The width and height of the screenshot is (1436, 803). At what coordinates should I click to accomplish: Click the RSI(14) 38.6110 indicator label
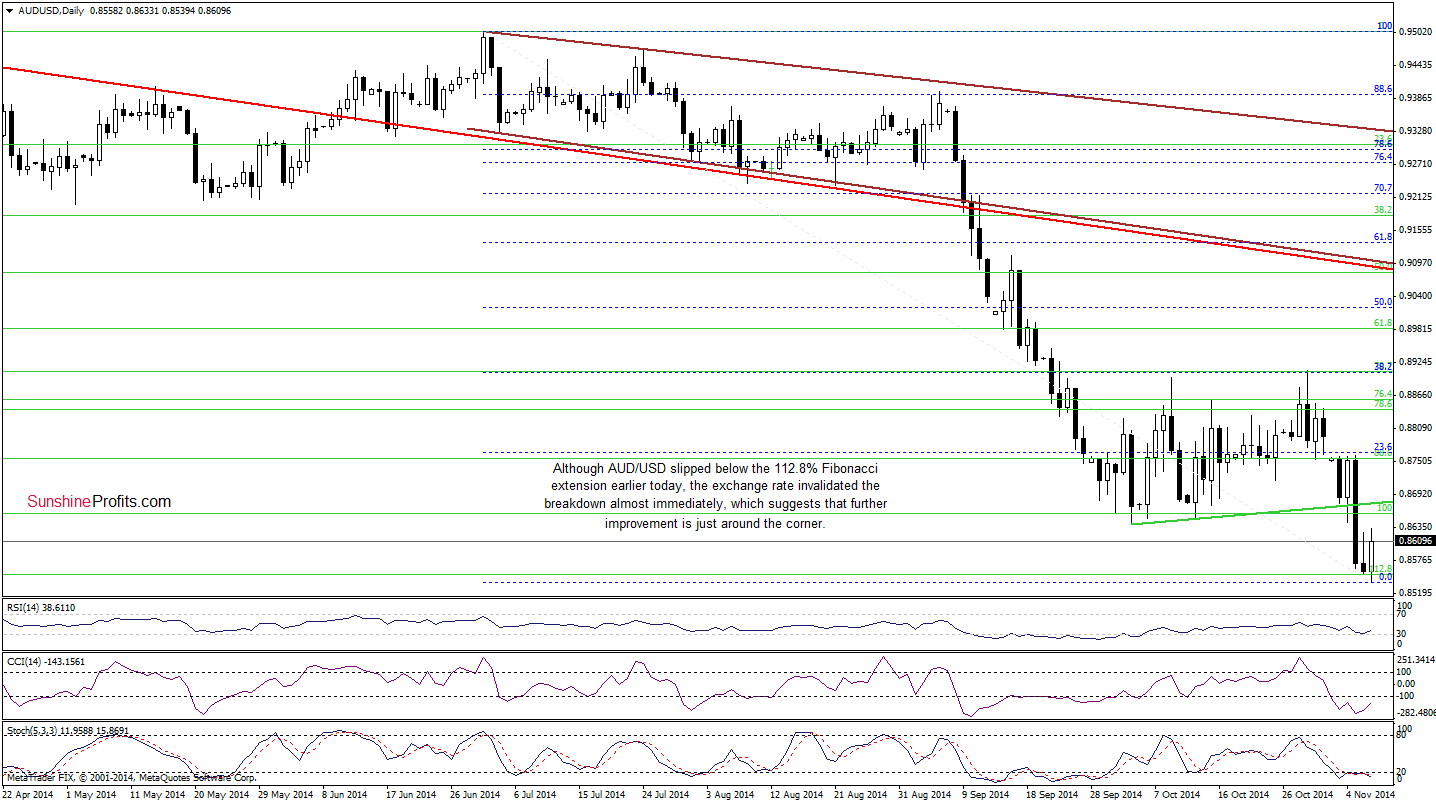pyautogui.click(x=41, y=607)
